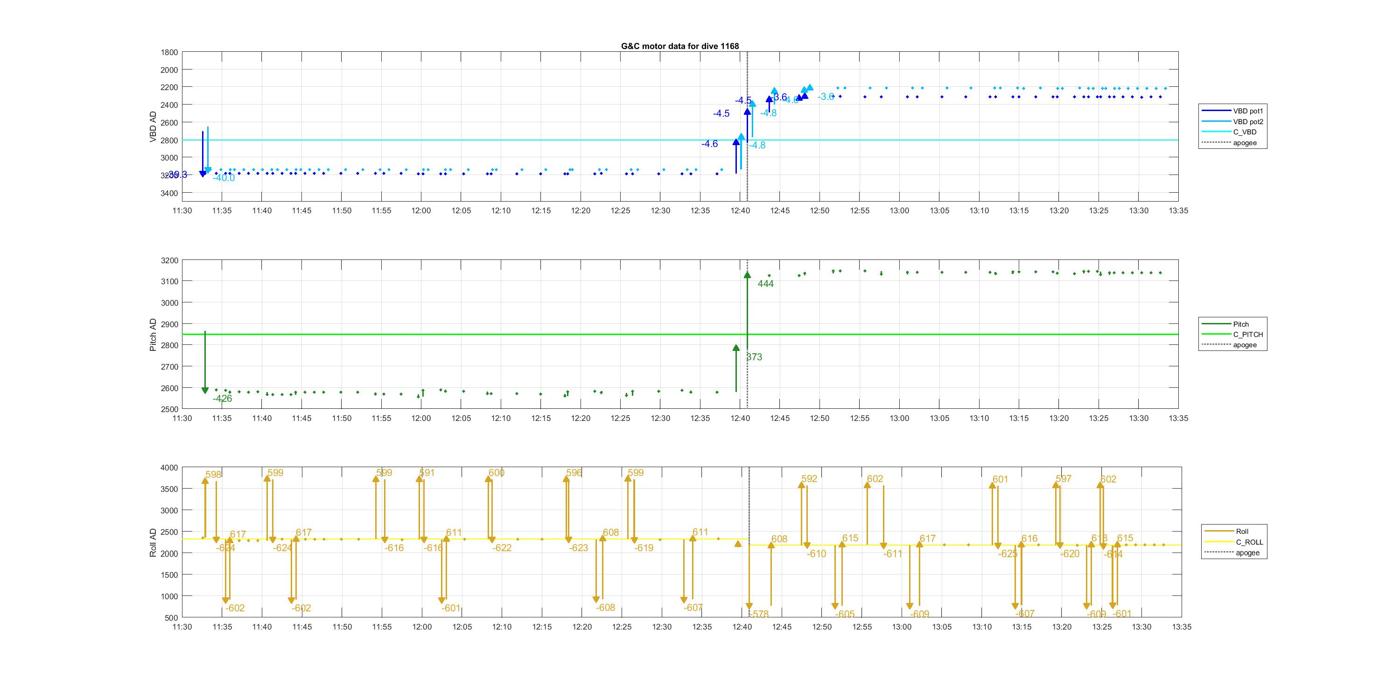This screenshot has width=1400, height=693.
Task: Click the '591' roll move label
Action: 427,473
